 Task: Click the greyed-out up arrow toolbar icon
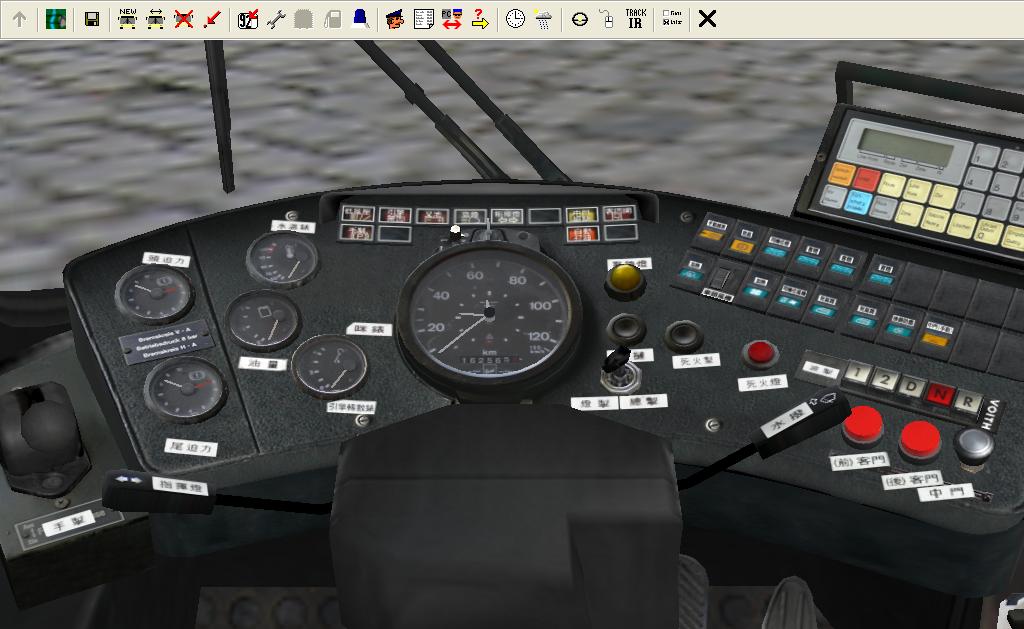pyautogui.click(x=20, y=19)
